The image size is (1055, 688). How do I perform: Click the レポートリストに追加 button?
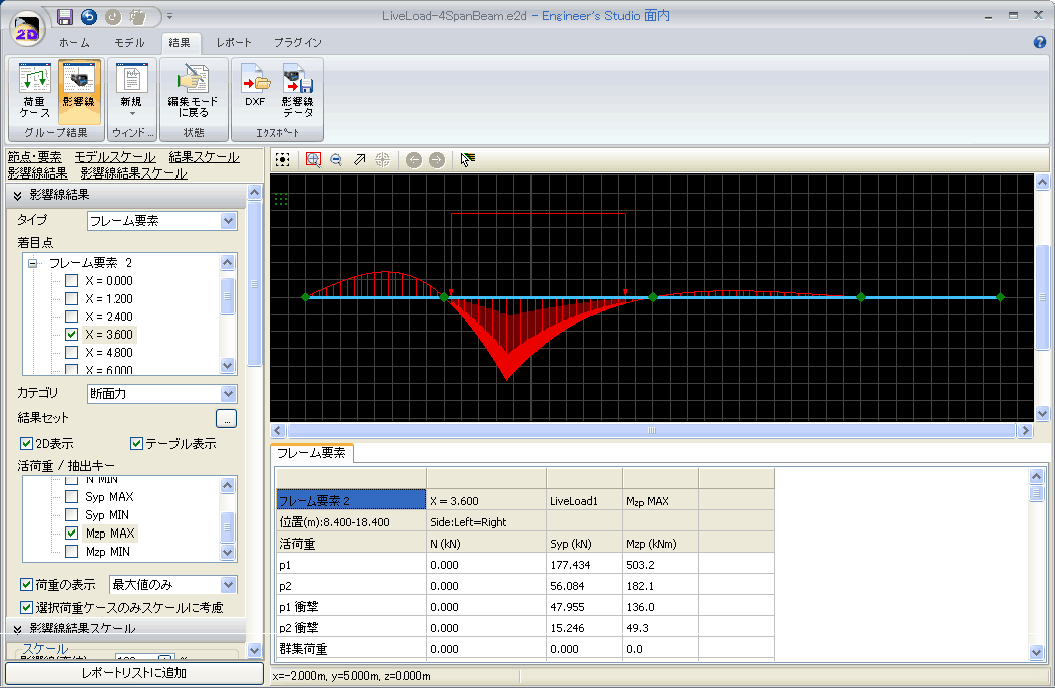pyautogui.click(x=135, y=673)
